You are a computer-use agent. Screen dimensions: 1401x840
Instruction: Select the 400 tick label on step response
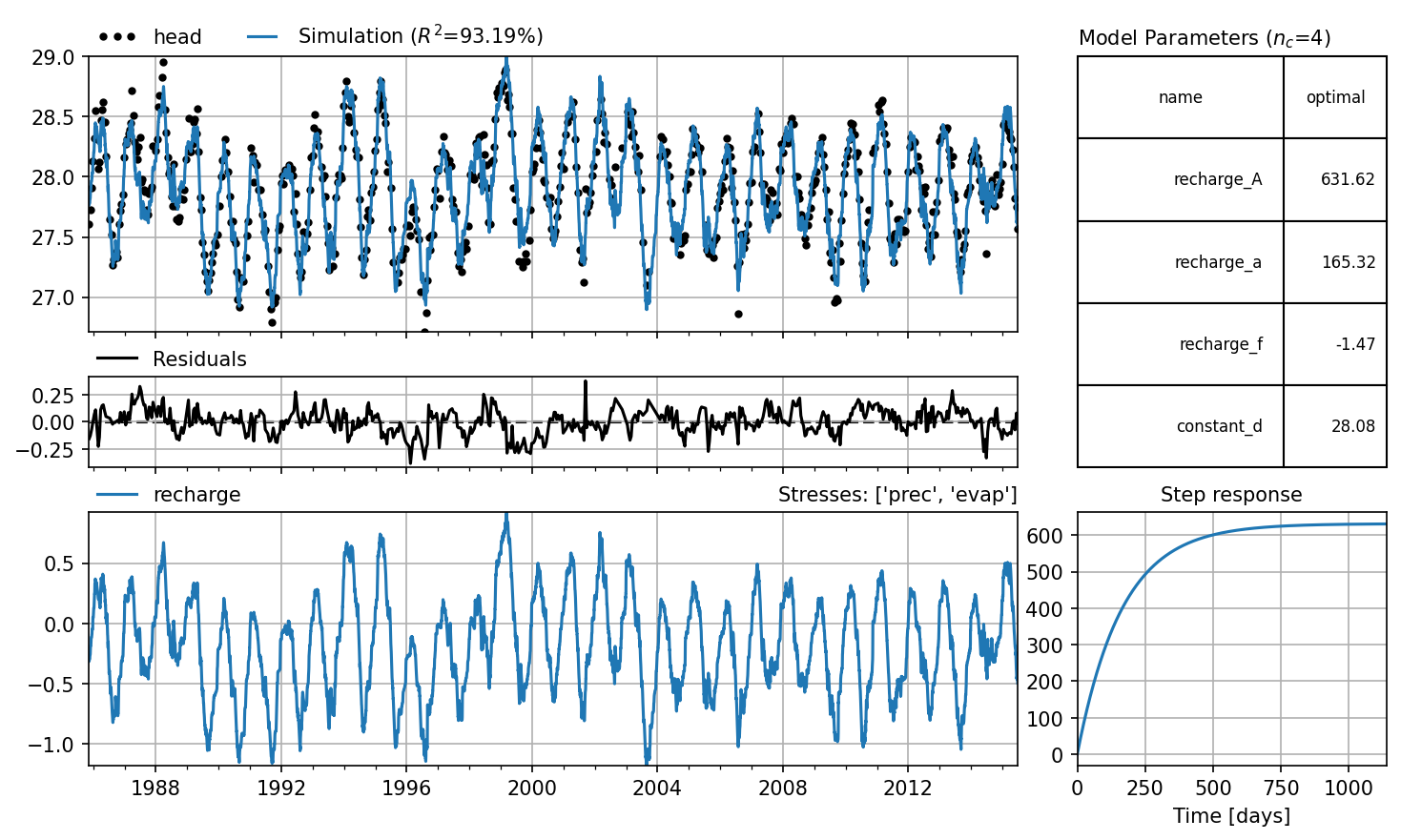click(x=1045, y=609)
